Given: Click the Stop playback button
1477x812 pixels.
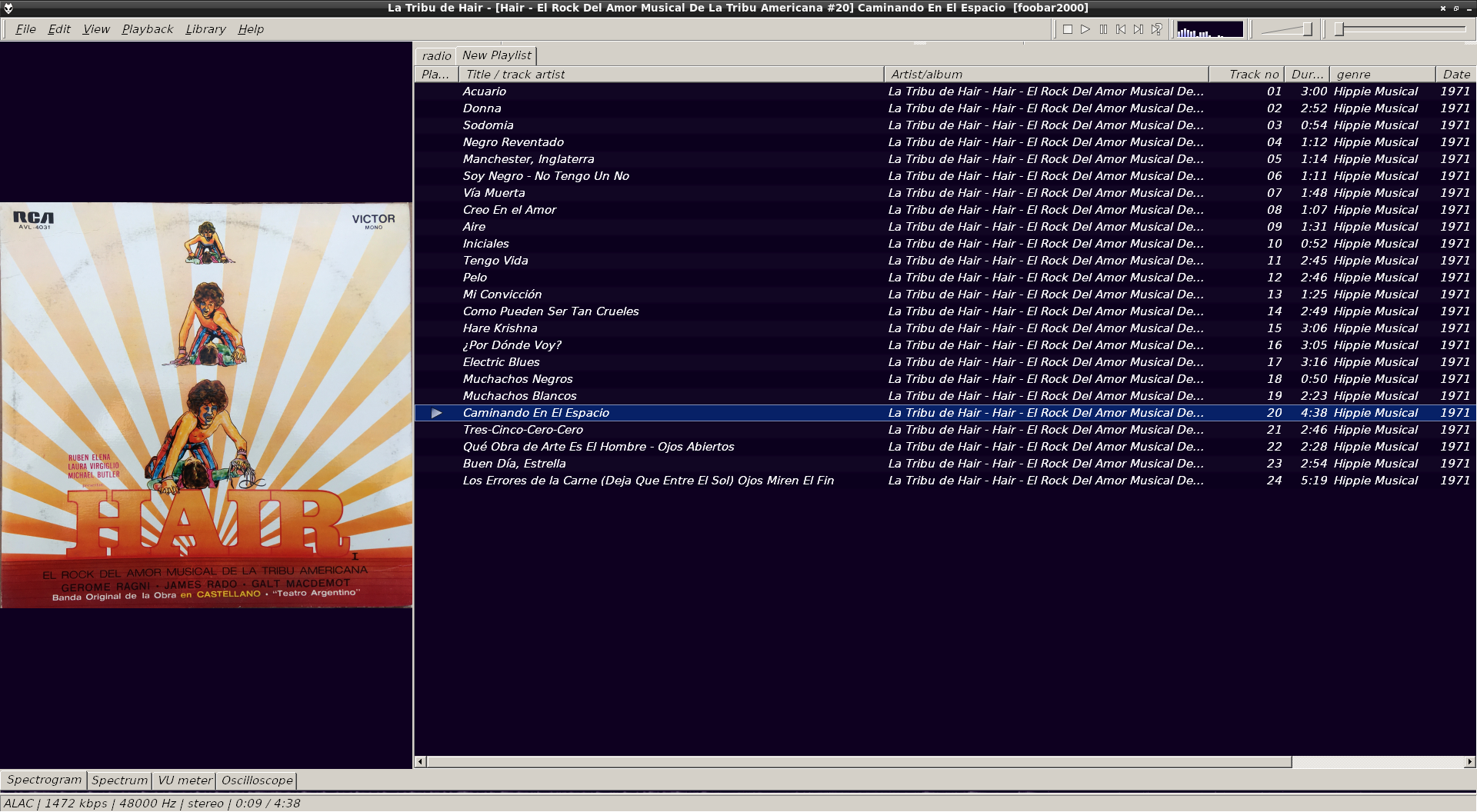Looking at the screenshot, I should (x=1068, y=29).
